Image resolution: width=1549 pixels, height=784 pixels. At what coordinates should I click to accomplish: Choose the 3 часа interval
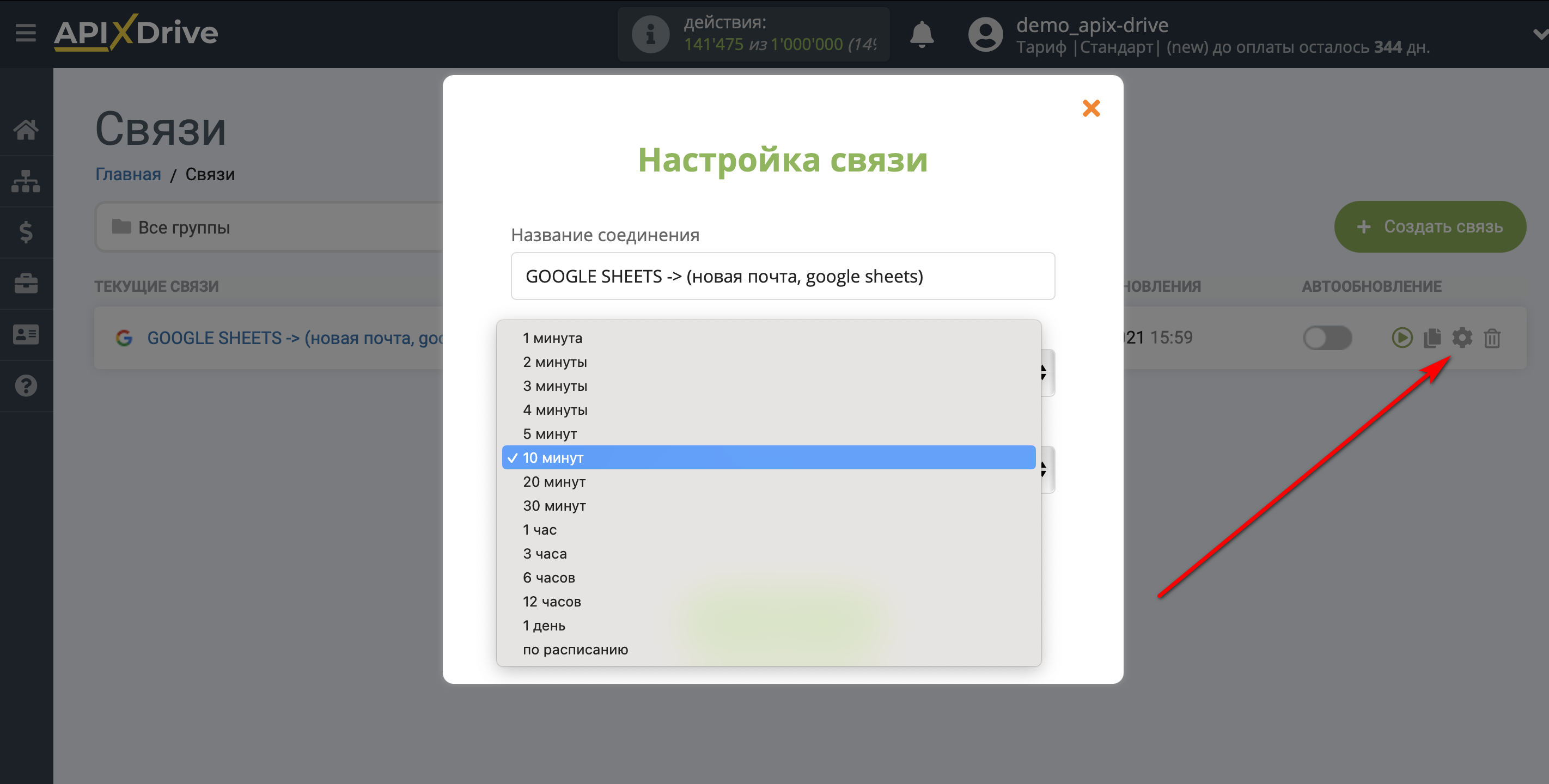point(769,554)
